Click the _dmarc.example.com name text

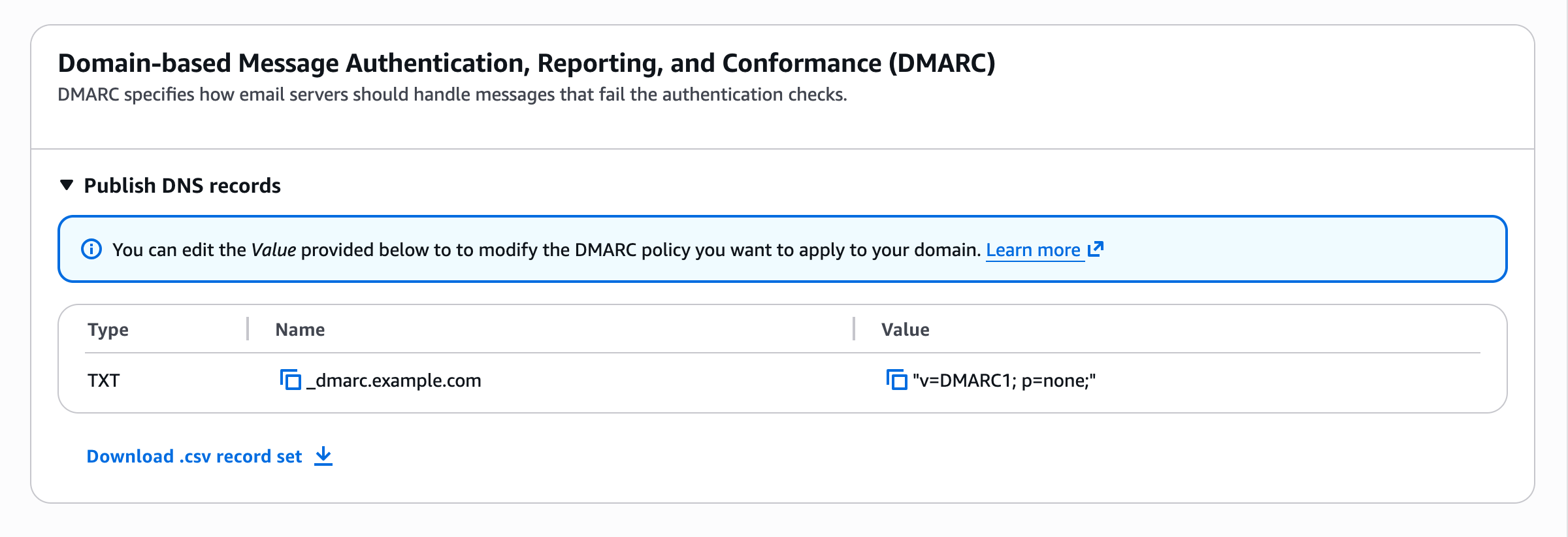[x=394, y=380]
